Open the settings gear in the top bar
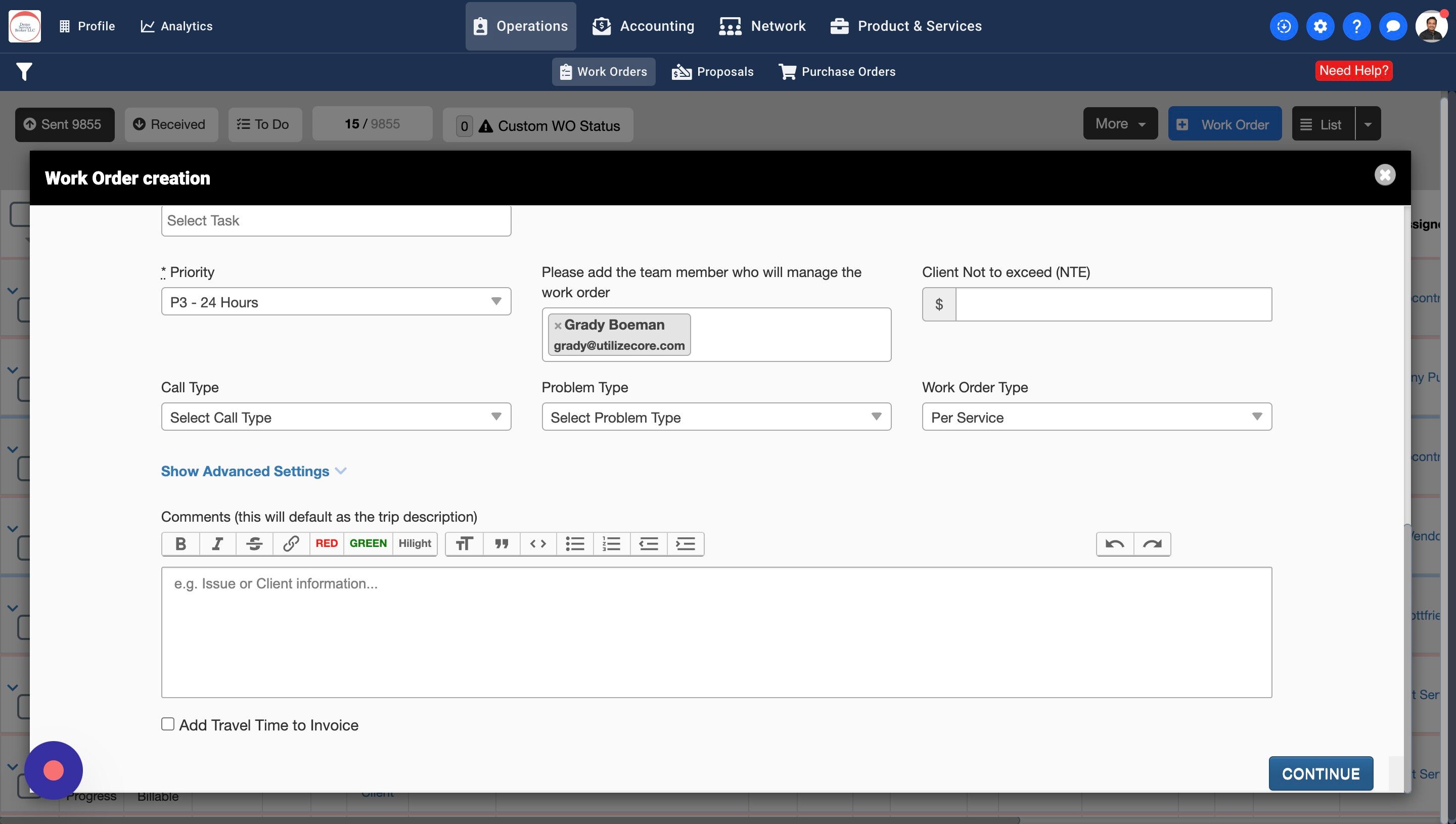Image resolution: width=1456 pixels, height=824 pixels. click(1319, 26)
